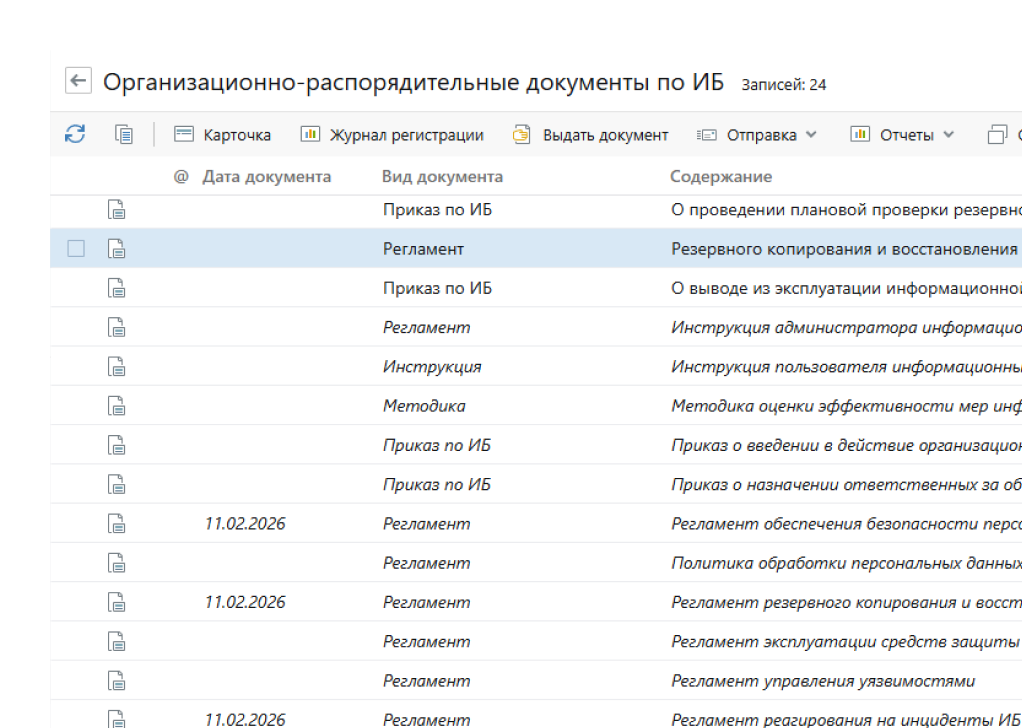Click 'Приказ по ИБ' type in first row
The height and width of the screenshot is (728, 1022).
pyautogui.click(x=437, y=210)
